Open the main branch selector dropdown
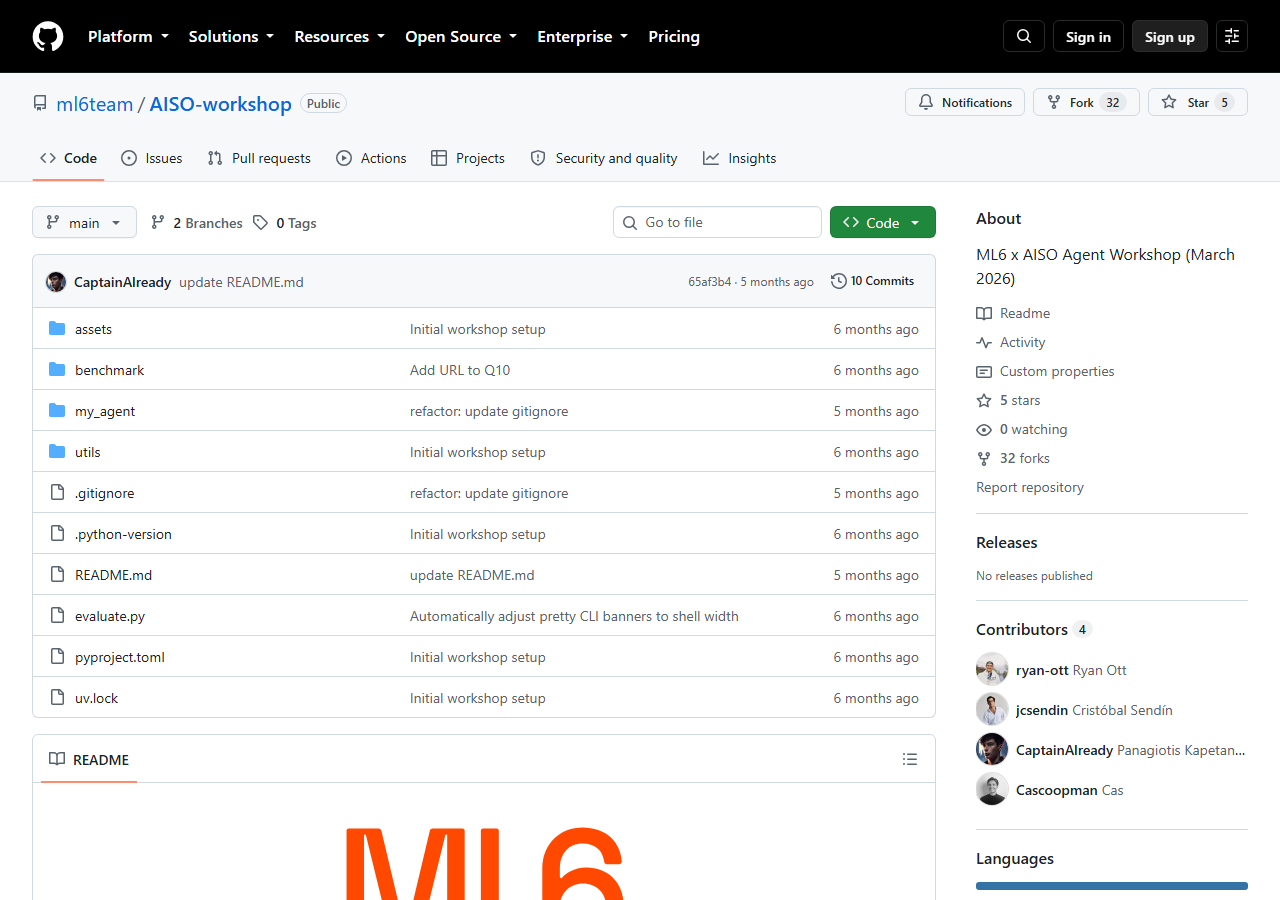This screenshot has width=1280, height=900. click(84, 222)
